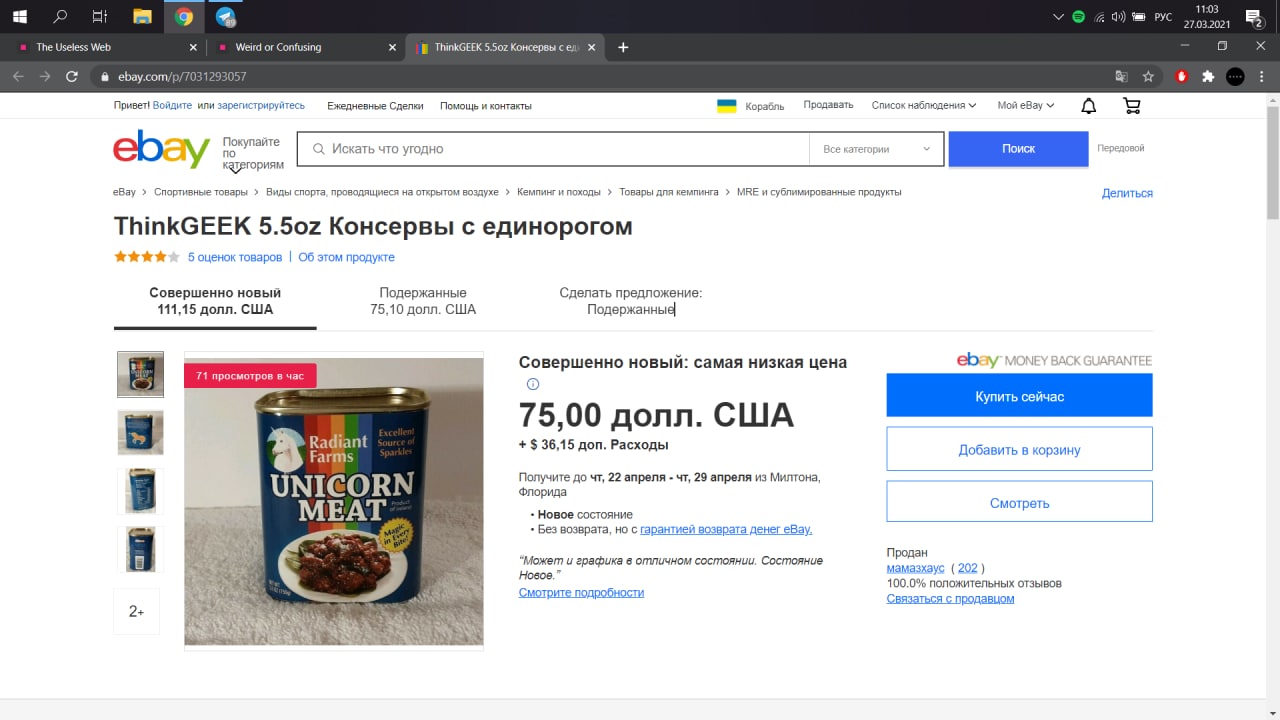Open Daily Deals in top menu

pos(375,106)
